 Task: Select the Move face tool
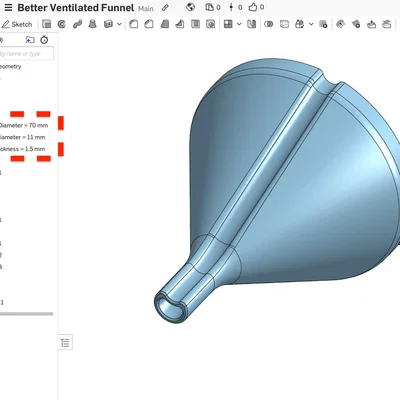tap(371, 24)
